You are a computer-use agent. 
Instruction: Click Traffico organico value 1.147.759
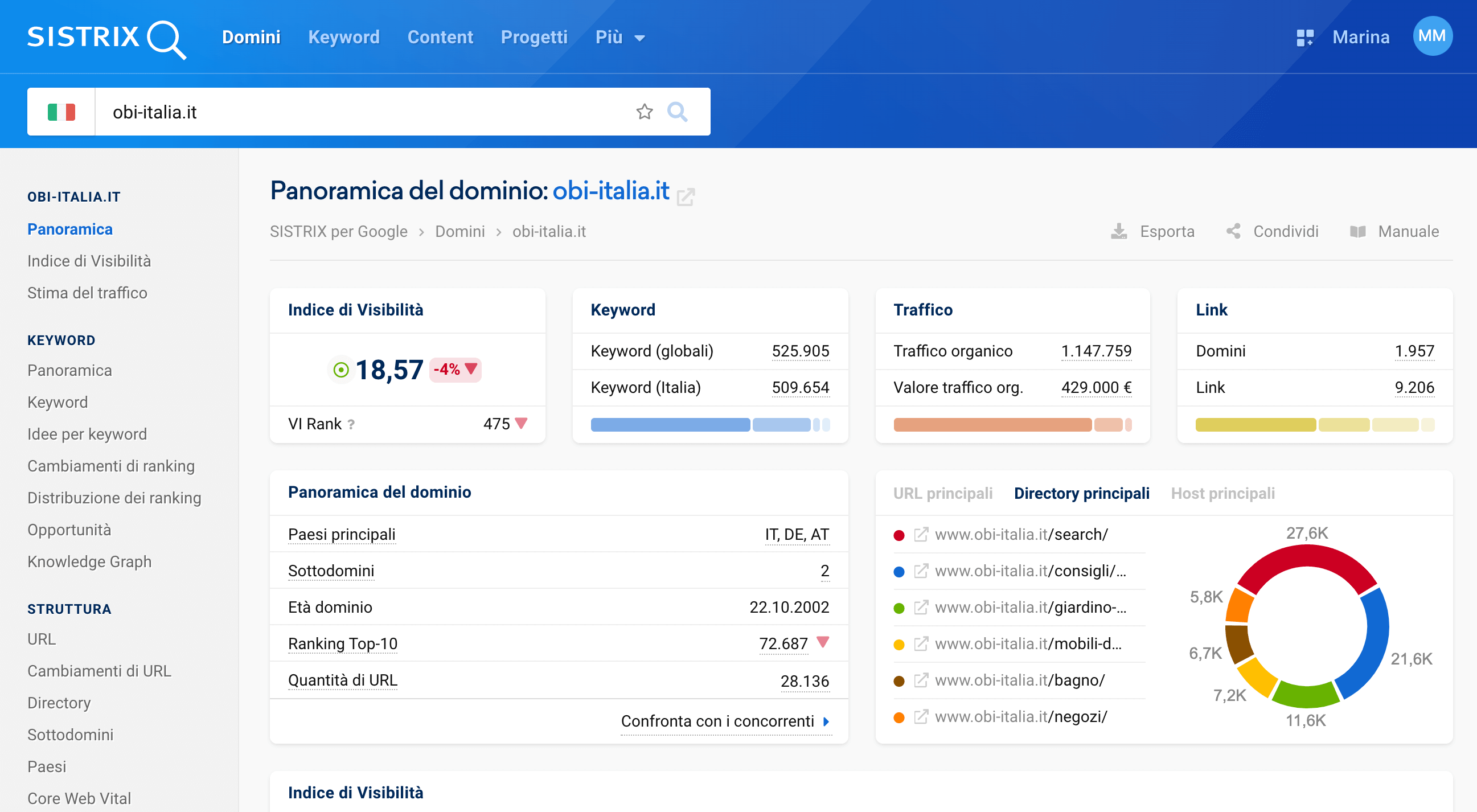click(x=1096, y=351)
